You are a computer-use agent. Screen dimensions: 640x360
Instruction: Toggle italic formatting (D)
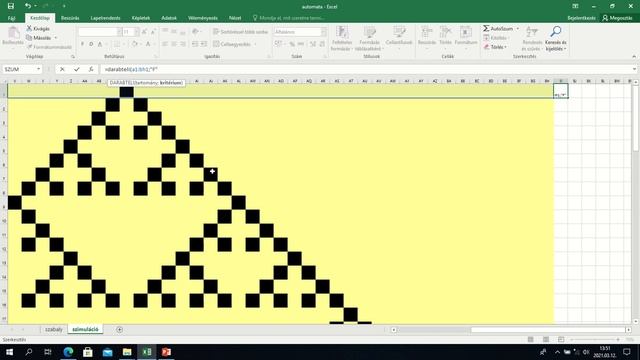point(91,44)
